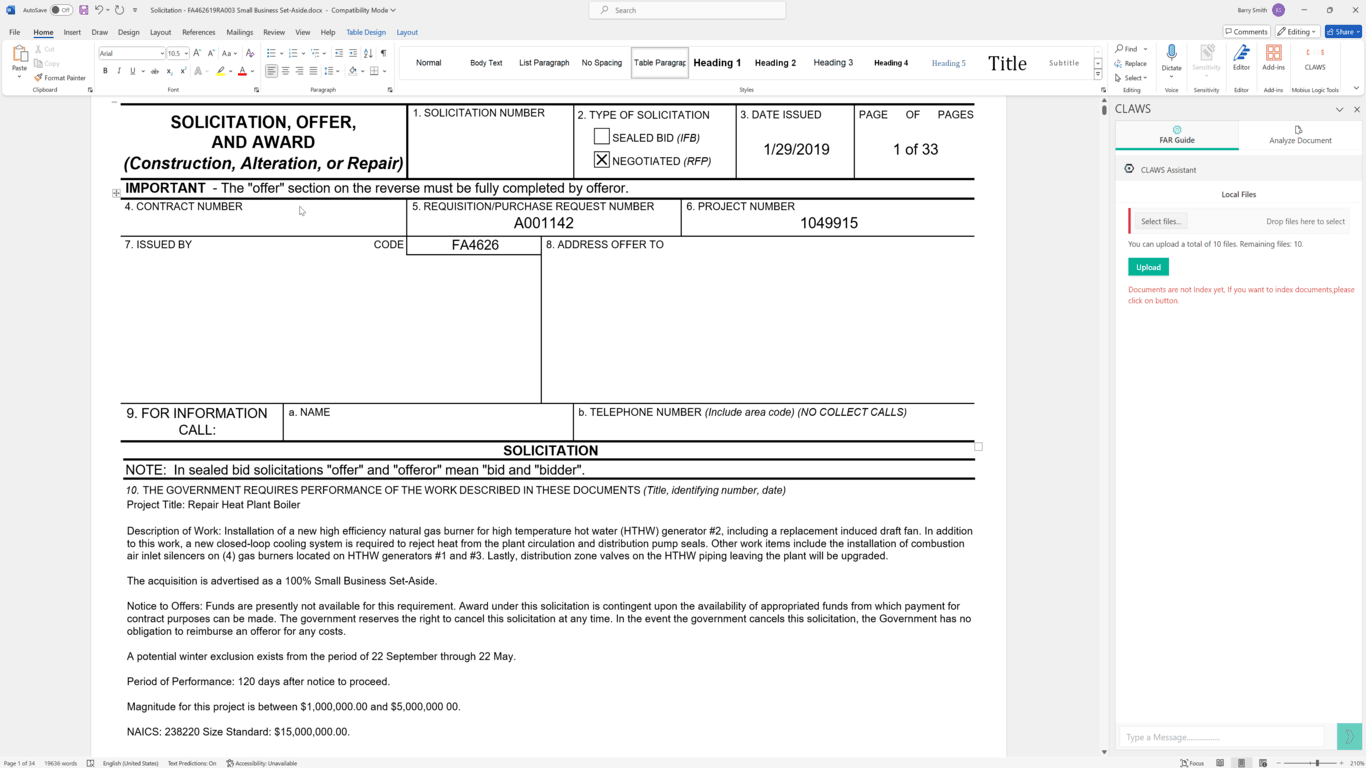
Task: Increase font size with Grow Font
Action: tap(197, 53)
